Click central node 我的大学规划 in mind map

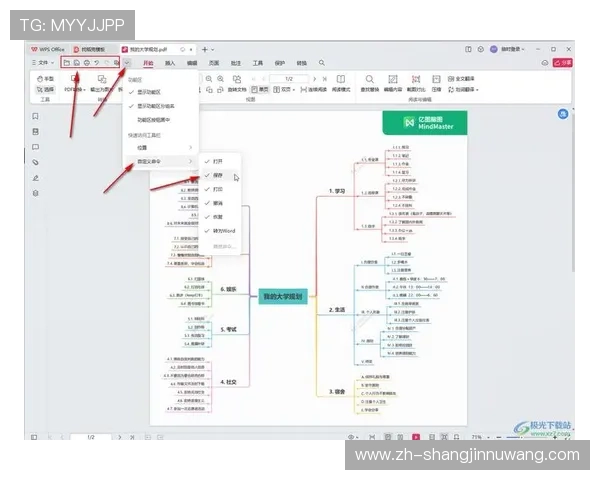coord(283,297)
